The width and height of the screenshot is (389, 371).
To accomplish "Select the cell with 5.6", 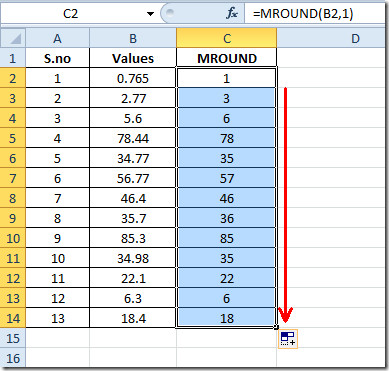I will pos(133,118).
